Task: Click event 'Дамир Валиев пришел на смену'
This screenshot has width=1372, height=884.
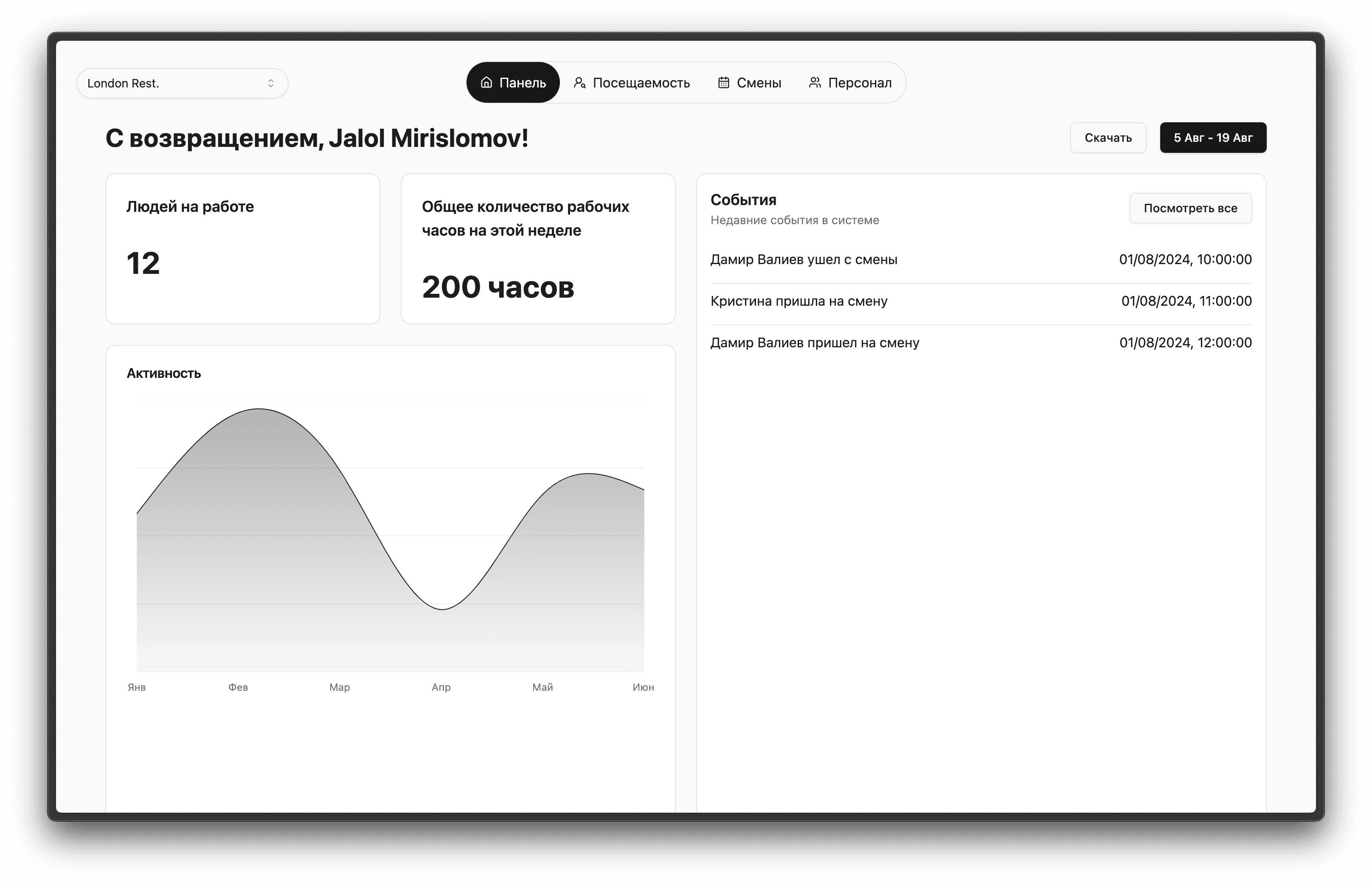Action: coord(815,343)
